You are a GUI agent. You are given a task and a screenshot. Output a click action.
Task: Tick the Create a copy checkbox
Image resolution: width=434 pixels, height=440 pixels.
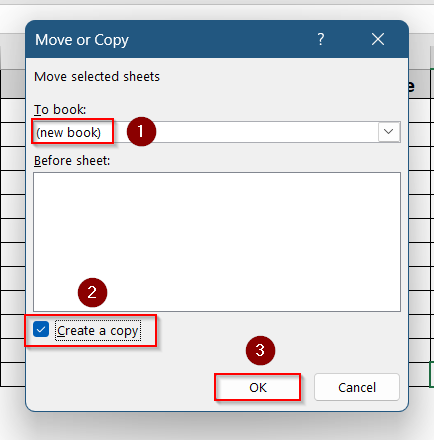pos(41,330)
